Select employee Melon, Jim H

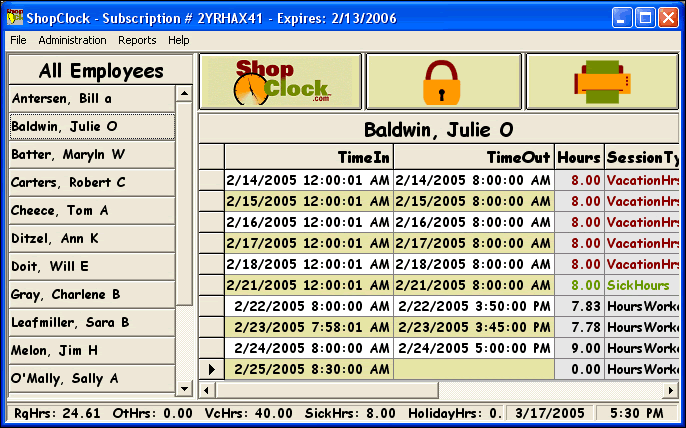[x=92, y=351]
